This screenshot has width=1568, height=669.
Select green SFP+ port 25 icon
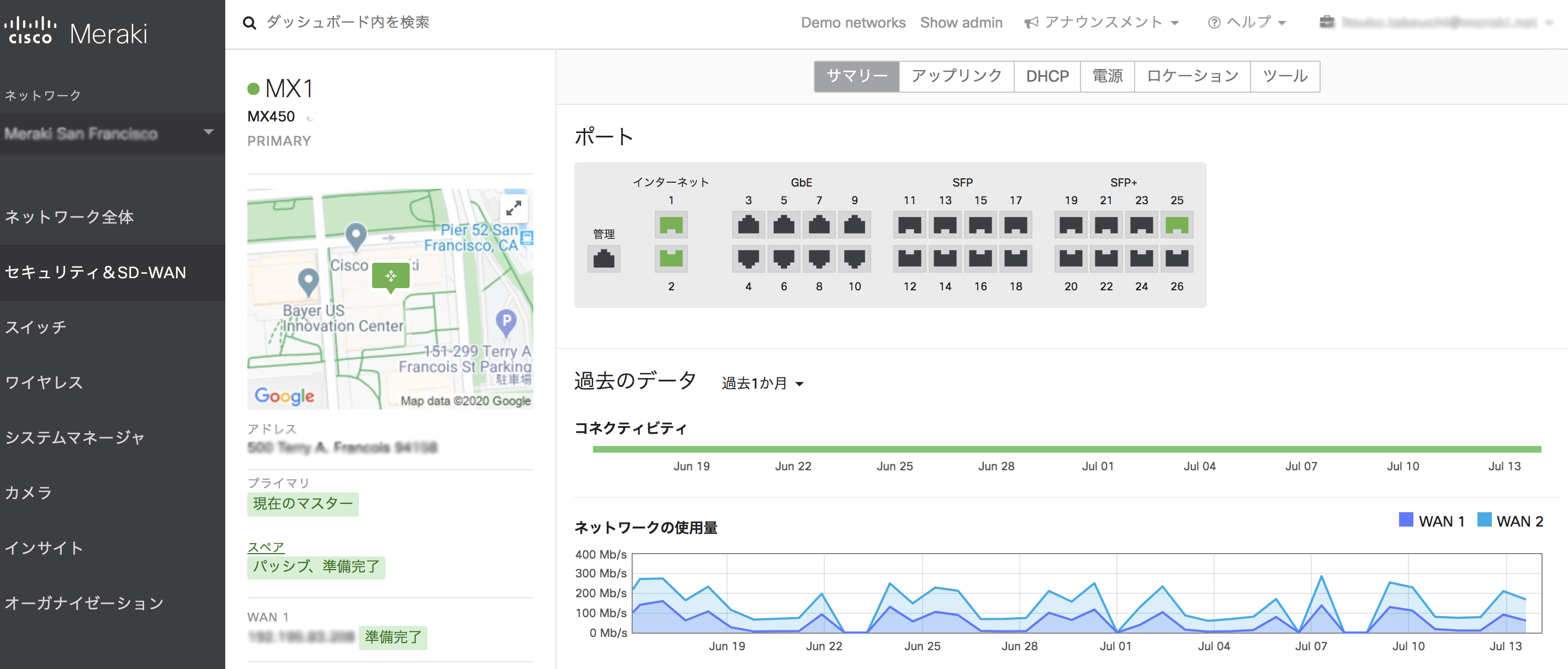pos(1177,225)
